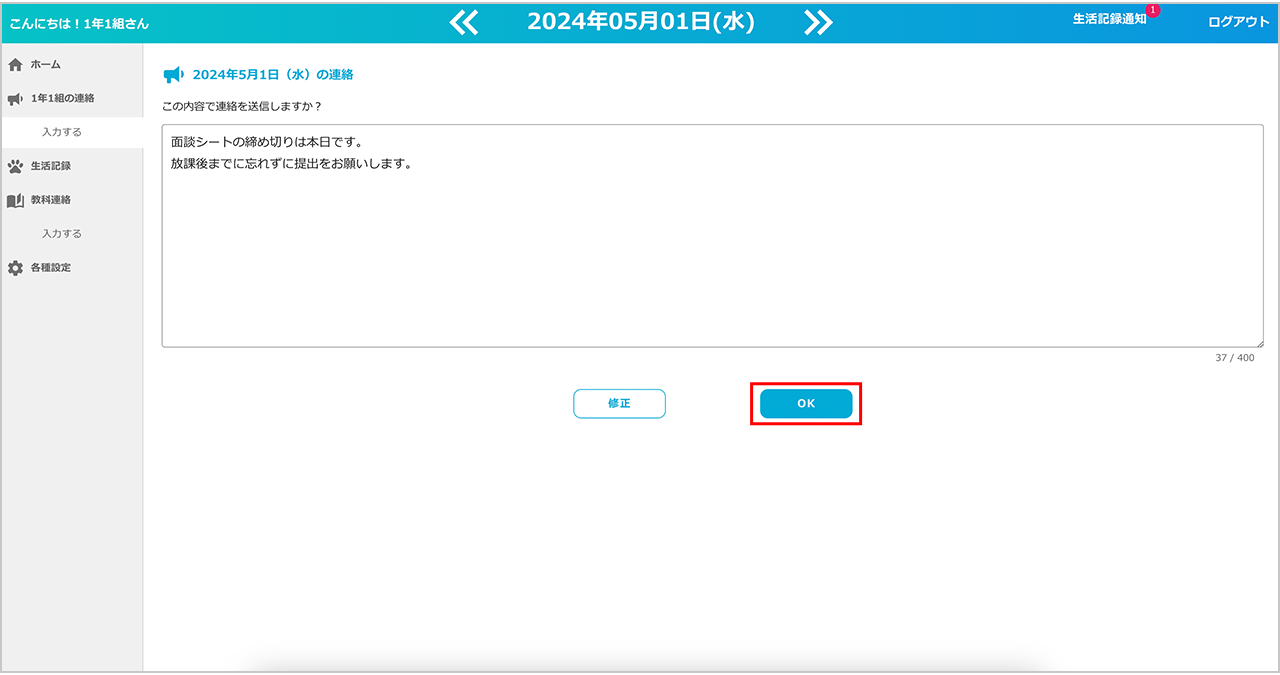The height and width of the screenshot is (675, 1280).
Task: Click the ログアウト link
Action: (x=1238, y=22)
